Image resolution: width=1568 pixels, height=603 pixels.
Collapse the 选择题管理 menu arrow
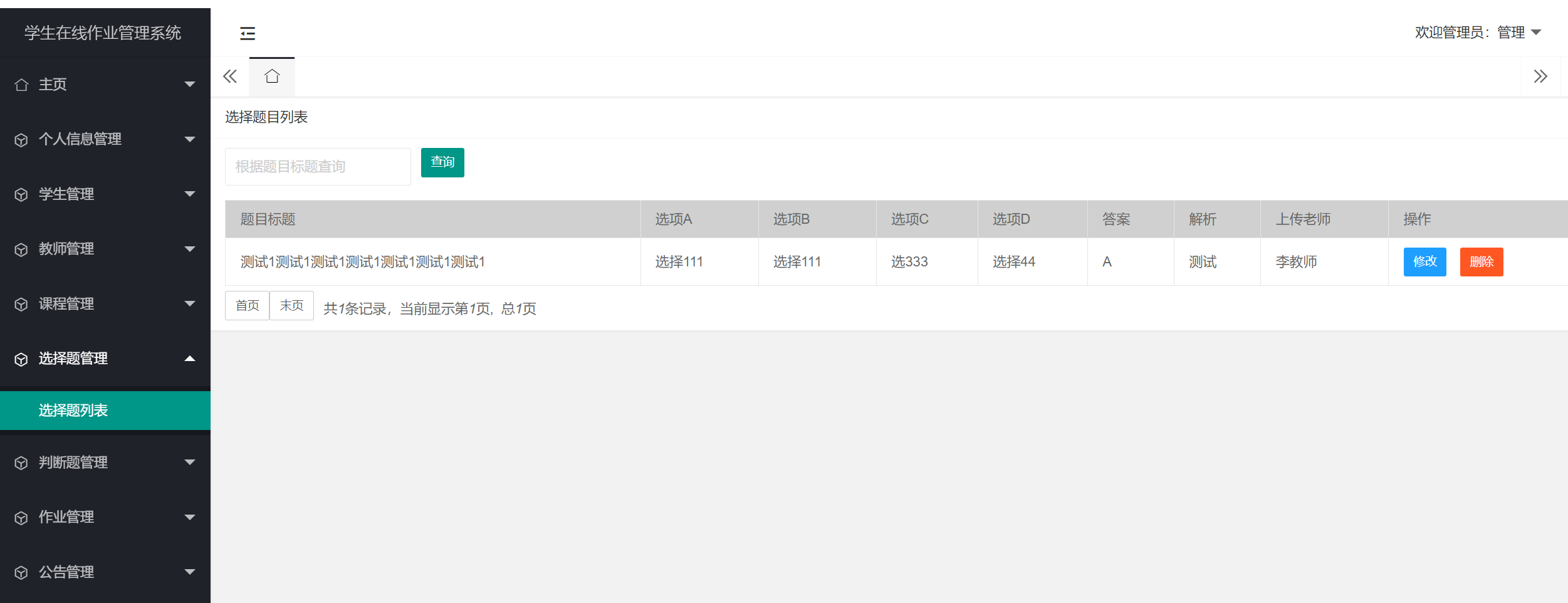coord(190,359)
